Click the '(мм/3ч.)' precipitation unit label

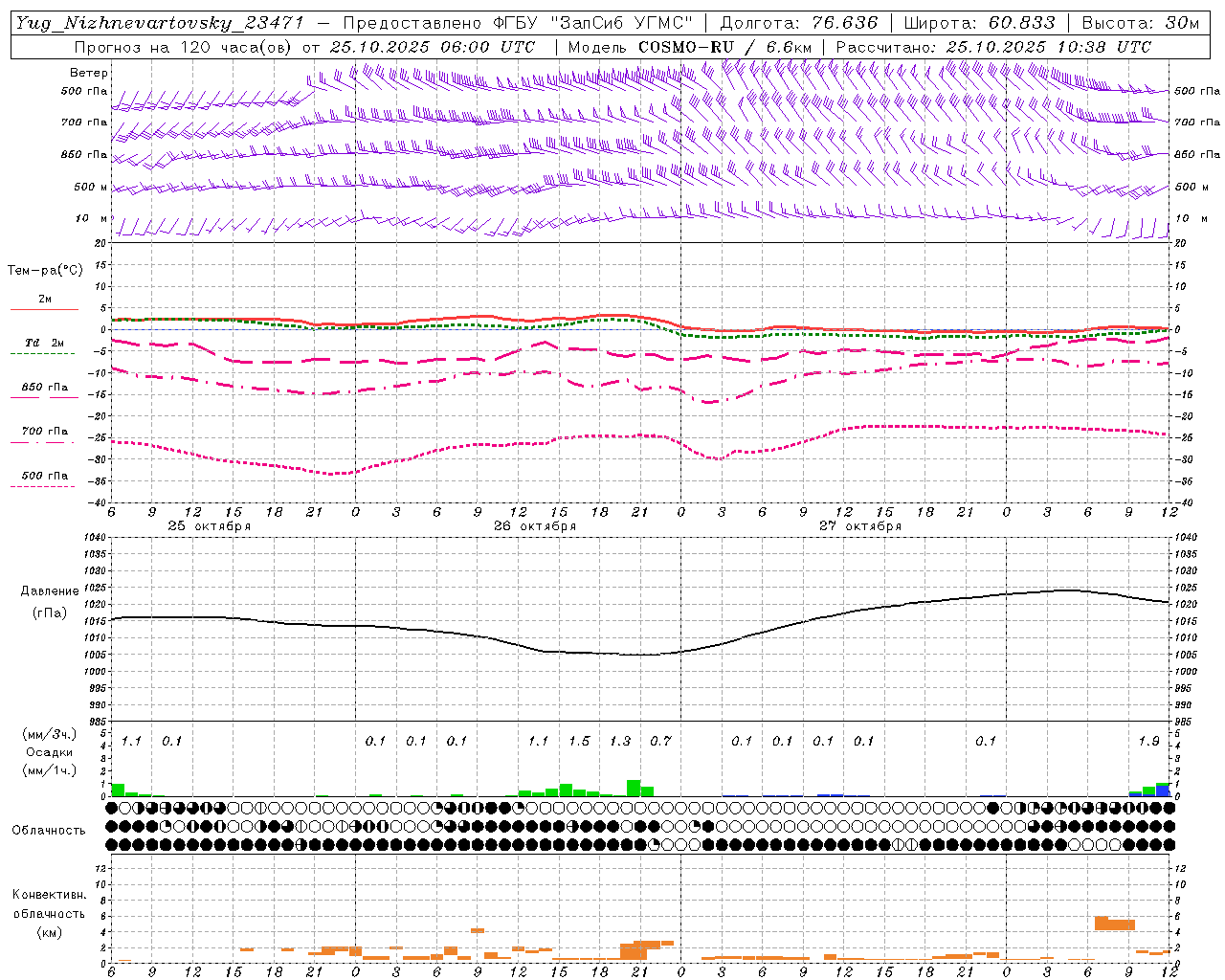[x=49, y=735]
